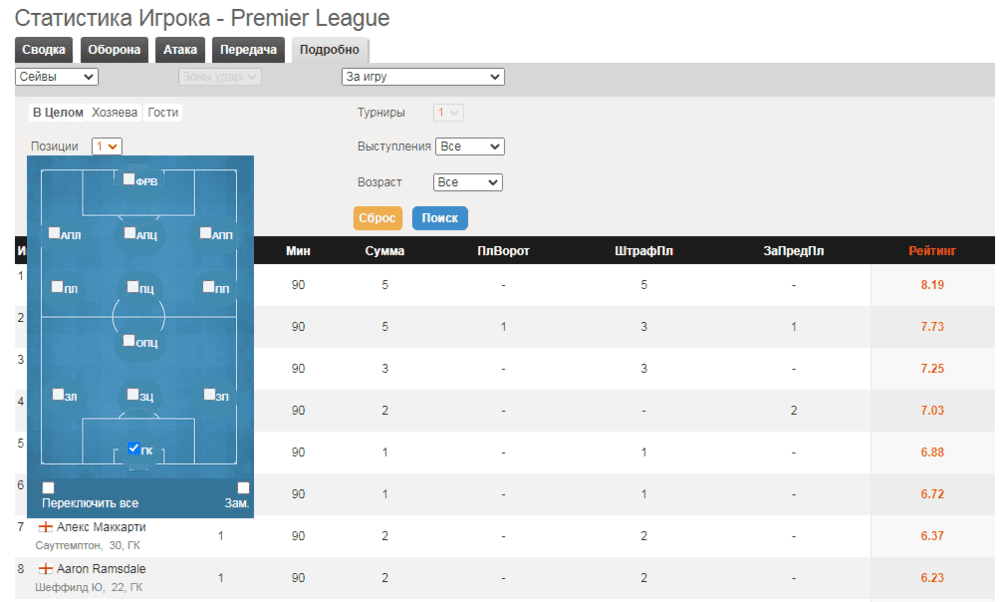Open the Сейвы statistic dropdown

(x=57, y=77)
